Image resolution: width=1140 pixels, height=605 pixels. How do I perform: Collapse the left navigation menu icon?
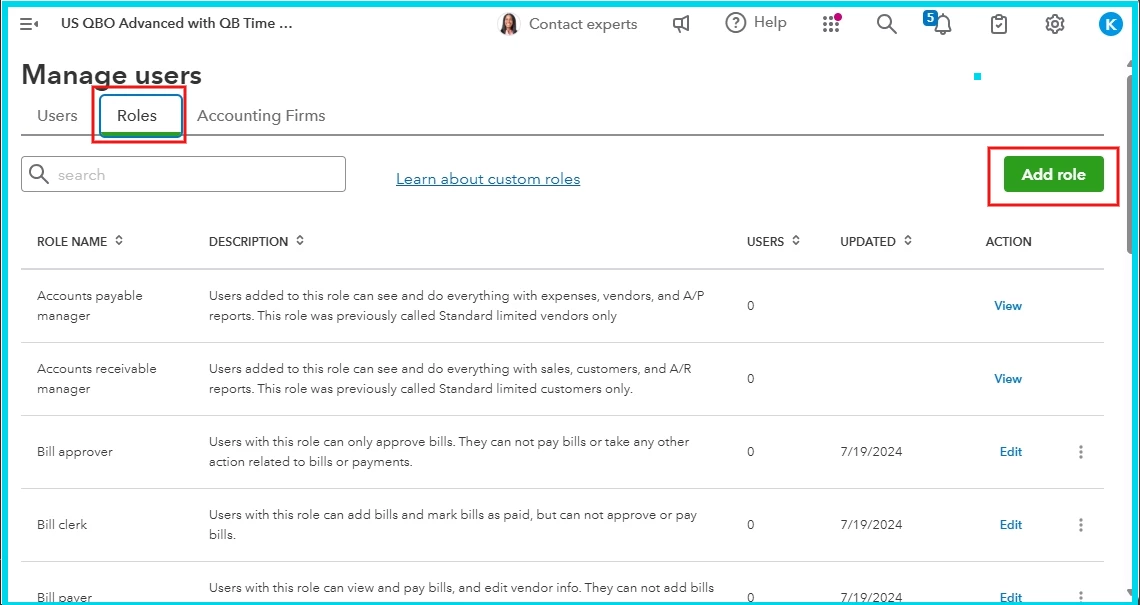coord(29,24)
